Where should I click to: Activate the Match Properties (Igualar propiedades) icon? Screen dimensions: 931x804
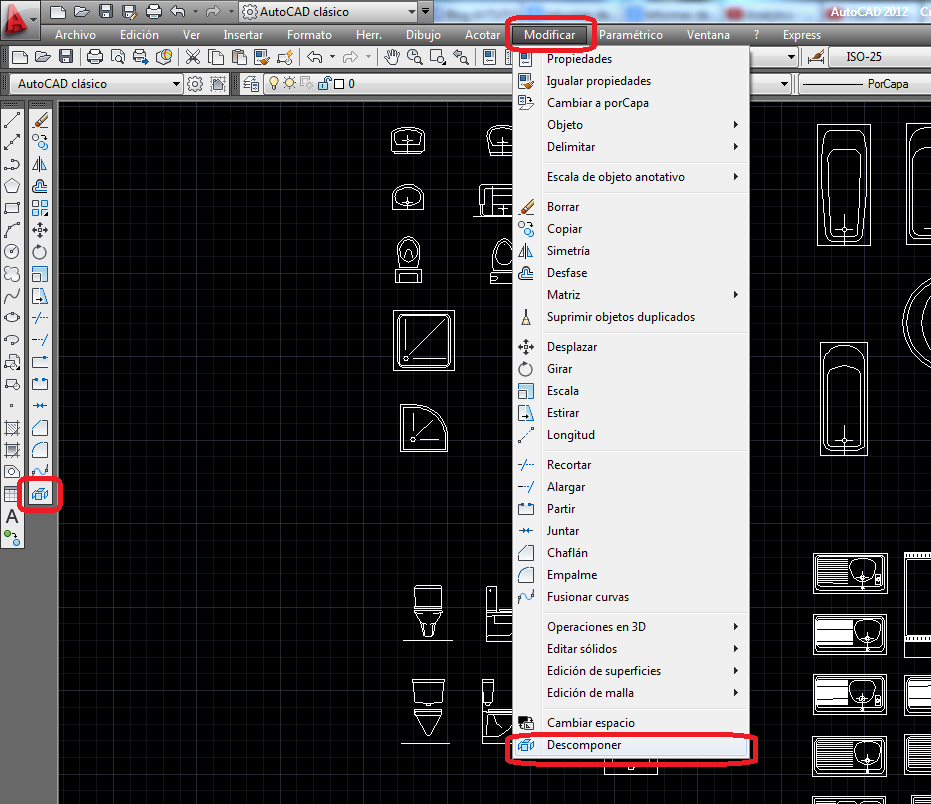pyautogui.click(x=524, y=81)
